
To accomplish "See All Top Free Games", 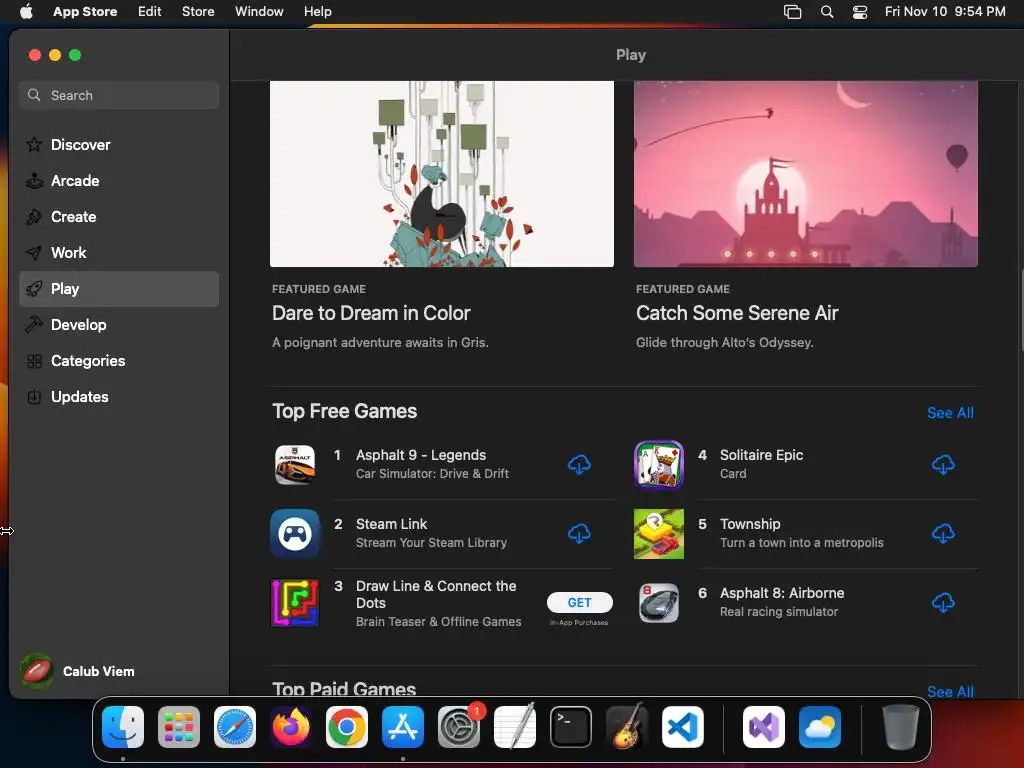I will tap(950, 413).
